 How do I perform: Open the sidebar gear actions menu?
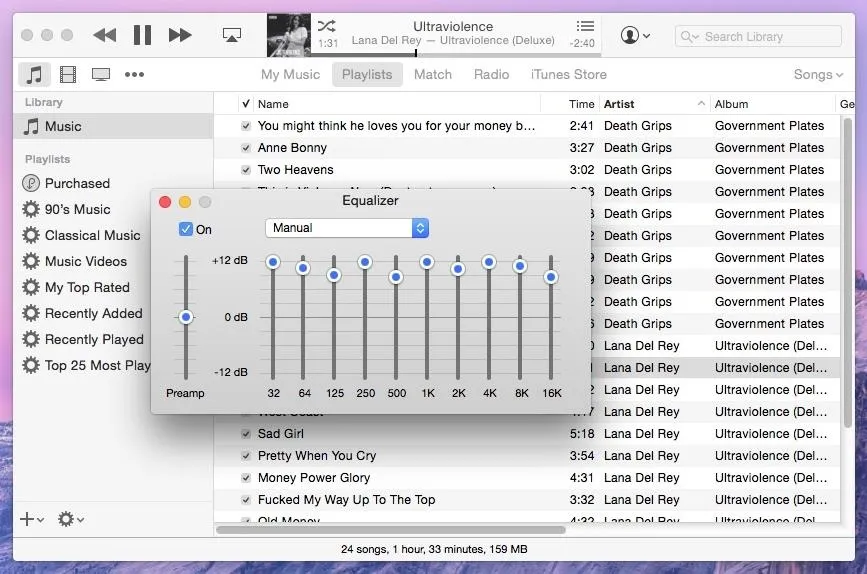(x=71, y=519)
